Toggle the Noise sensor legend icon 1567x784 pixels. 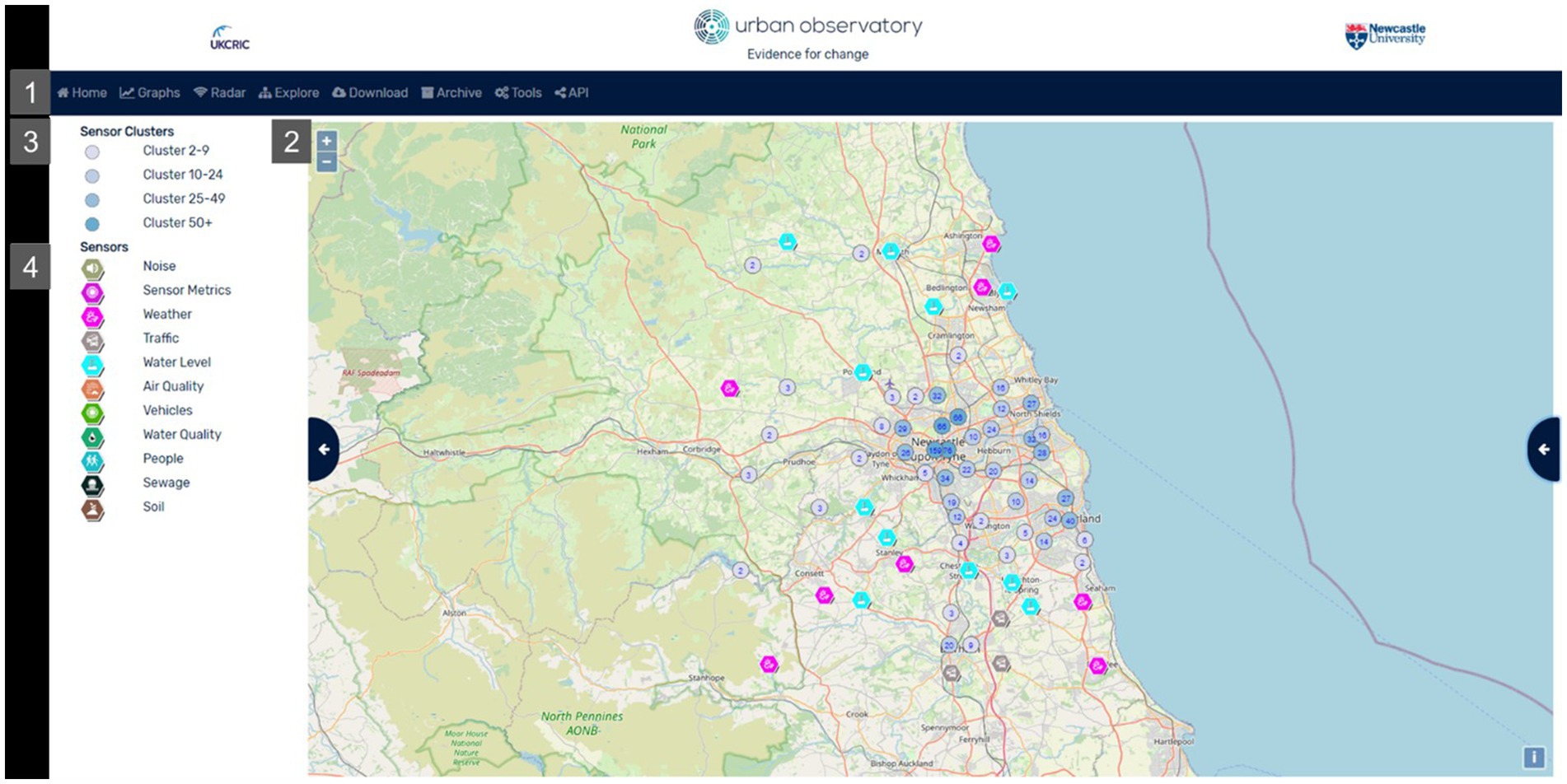[x=92, y=268]
